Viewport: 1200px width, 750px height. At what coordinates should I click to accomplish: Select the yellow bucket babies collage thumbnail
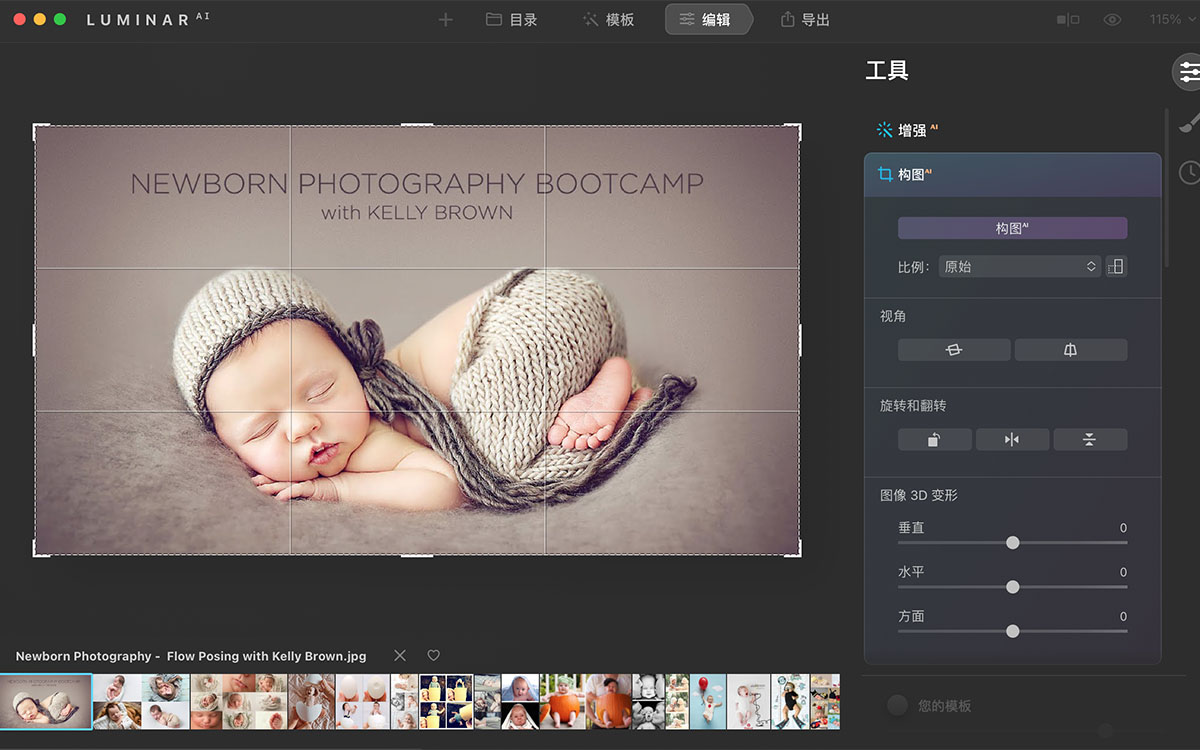446,701
